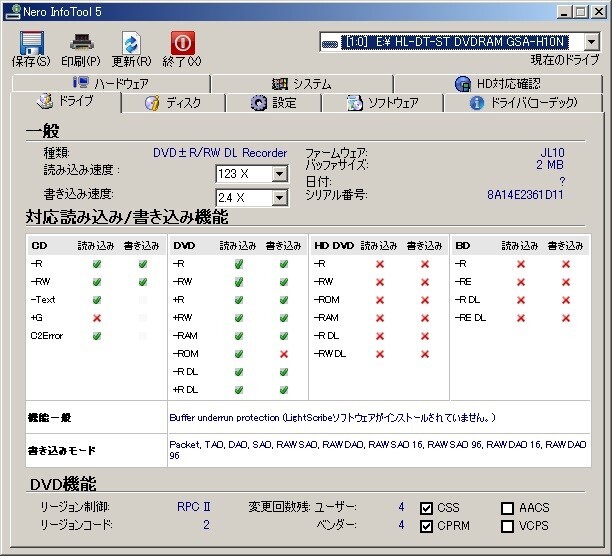Viewport: 612px width, 556px height.
Task: Click the HD DVD column header
Action: pyautogui.click(x=334, y=246)
